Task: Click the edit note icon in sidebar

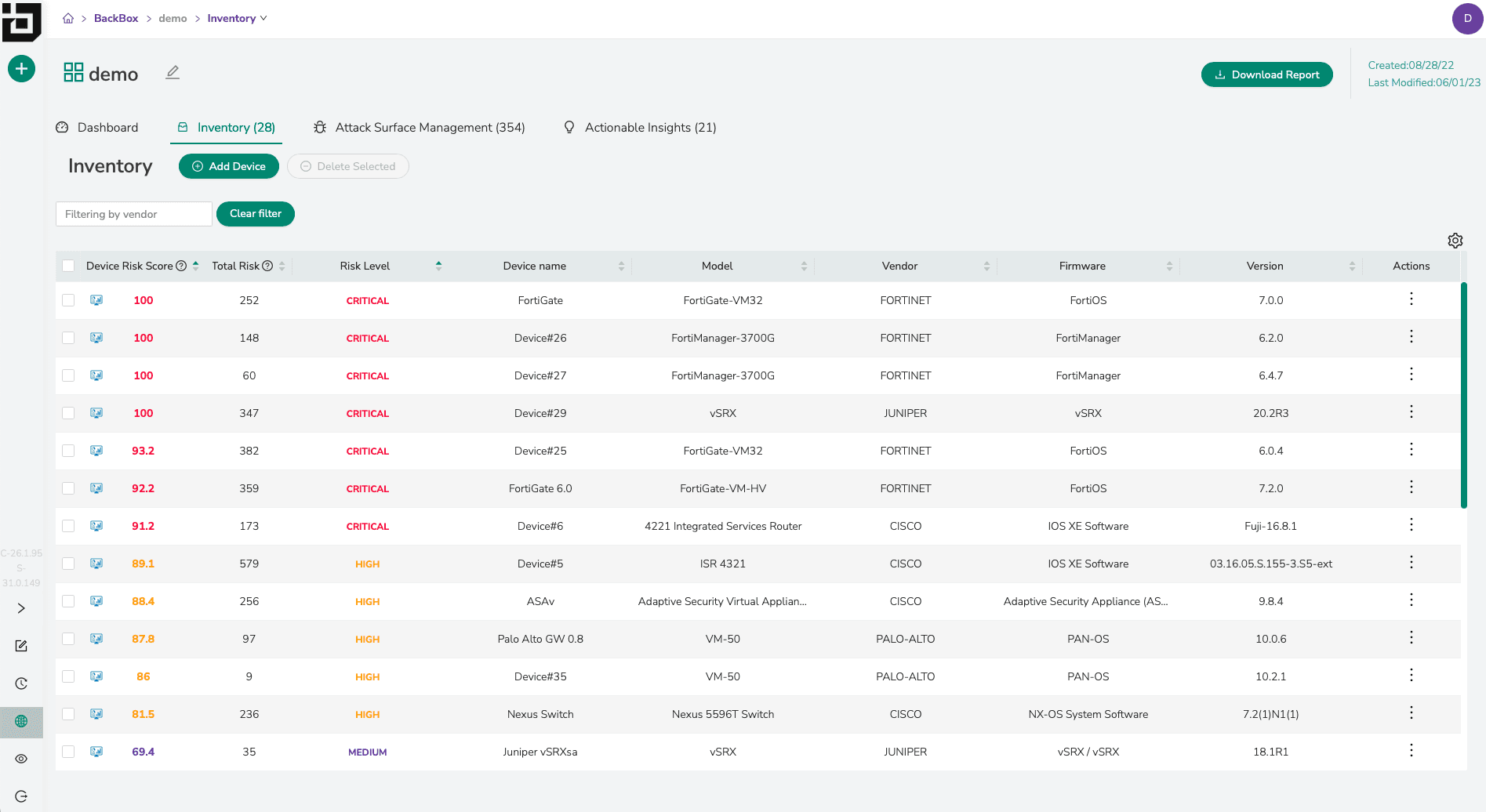Action: (21, 646)
